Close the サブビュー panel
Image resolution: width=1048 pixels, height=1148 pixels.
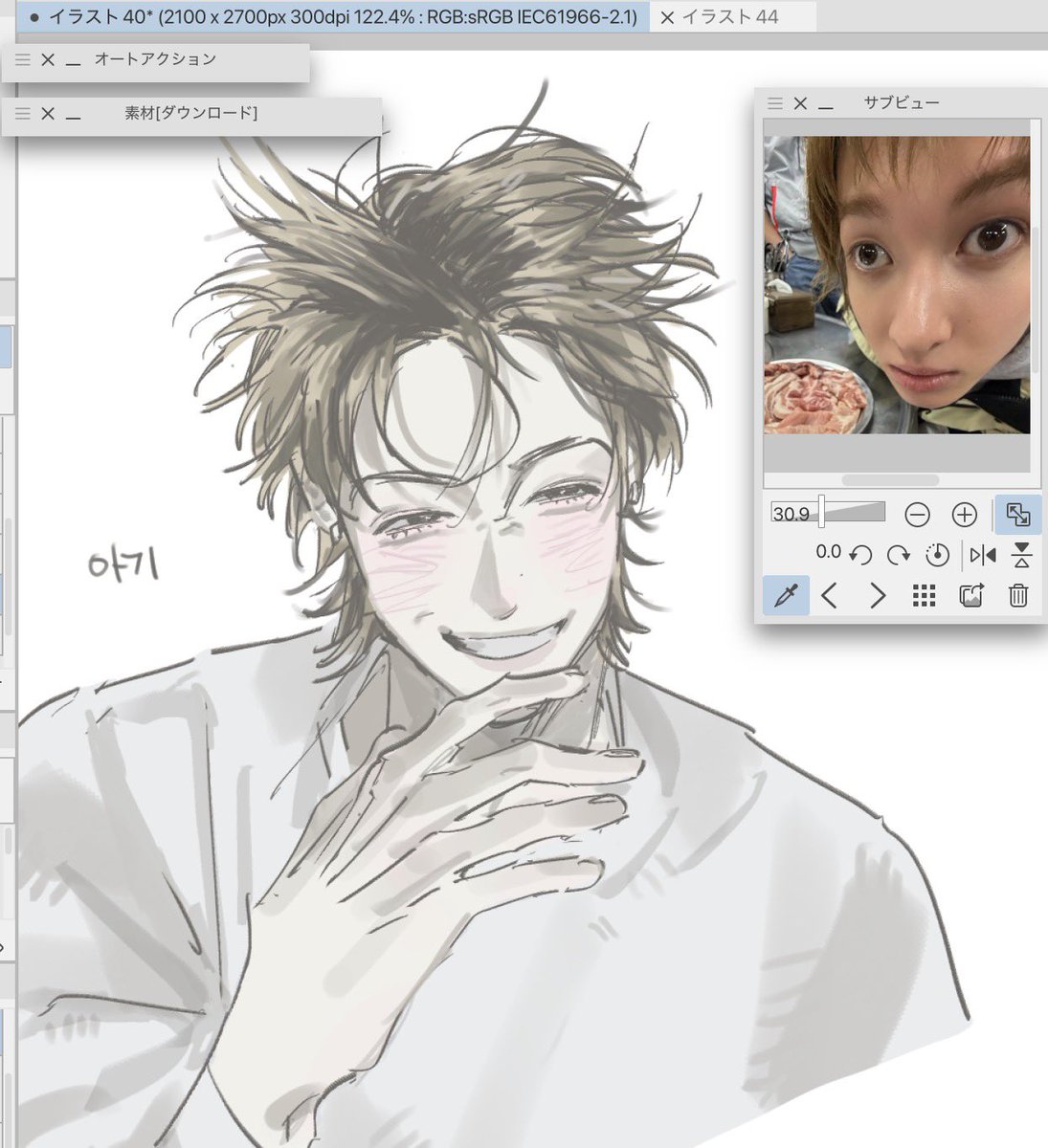pyautogui.click(x=801, y=103)
